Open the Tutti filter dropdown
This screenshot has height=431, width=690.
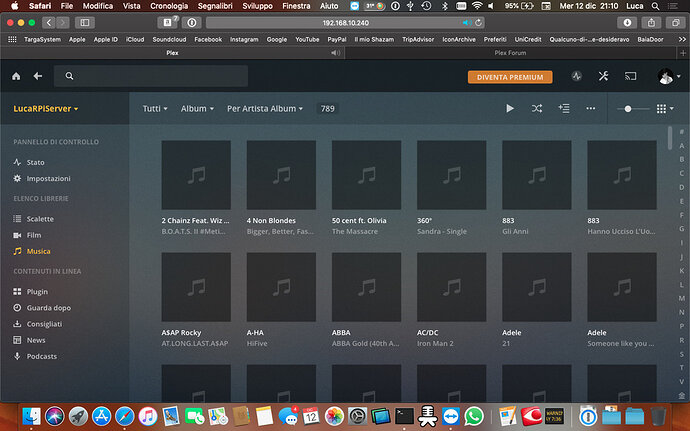click(155, 108)
